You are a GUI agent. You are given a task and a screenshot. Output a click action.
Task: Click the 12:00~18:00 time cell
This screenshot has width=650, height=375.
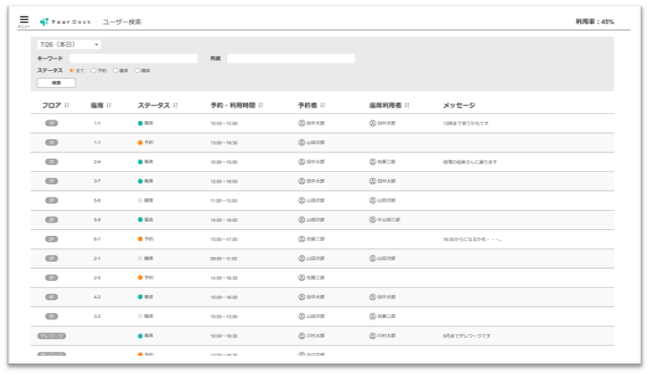(224, 181)
